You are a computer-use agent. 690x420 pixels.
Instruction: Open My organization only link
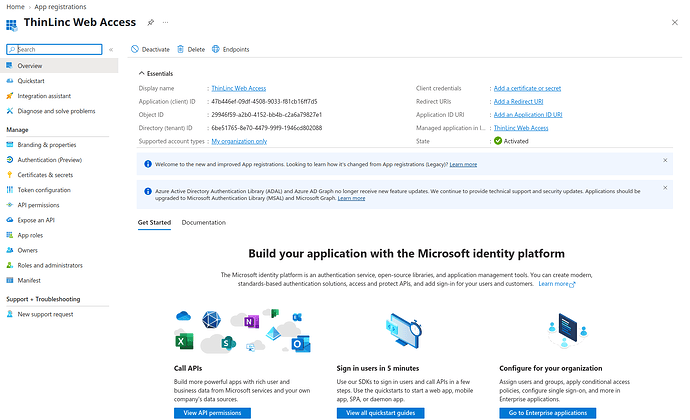pyautogui.click(x=239, y=141)
